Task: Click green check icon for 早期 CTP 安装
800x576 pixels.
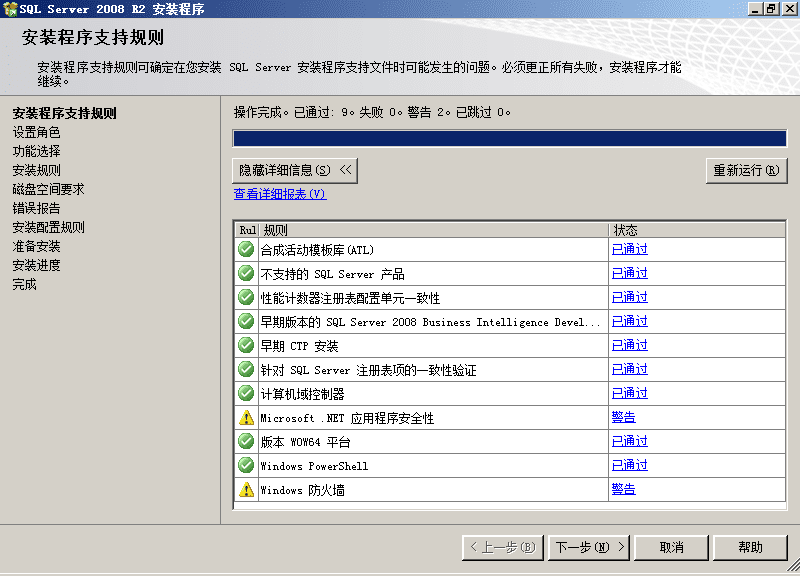Action: (246, 345)
